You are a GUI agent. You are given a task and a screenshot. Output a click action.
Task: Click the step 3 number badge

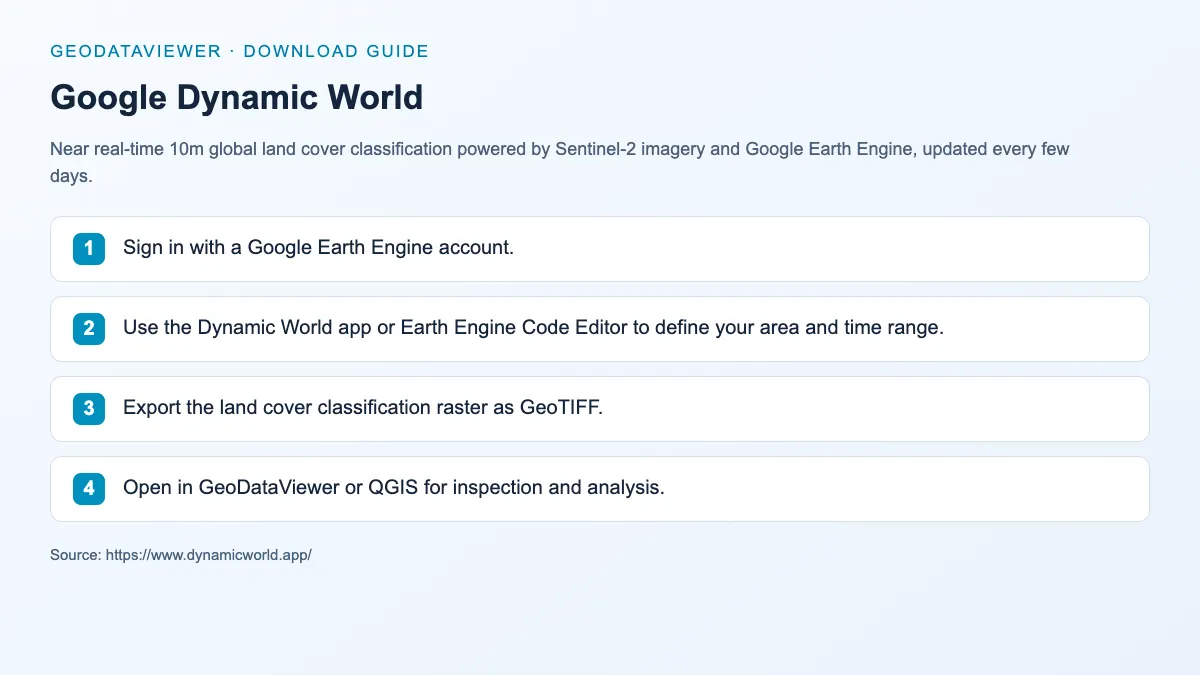[x=89, y=408]
